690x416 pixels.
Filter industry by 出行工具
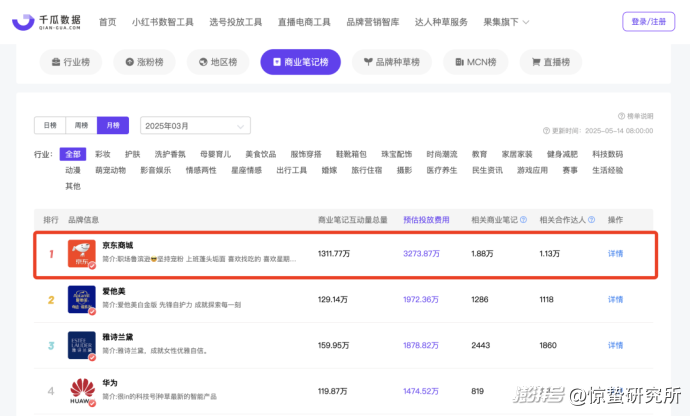click(292, 170)
